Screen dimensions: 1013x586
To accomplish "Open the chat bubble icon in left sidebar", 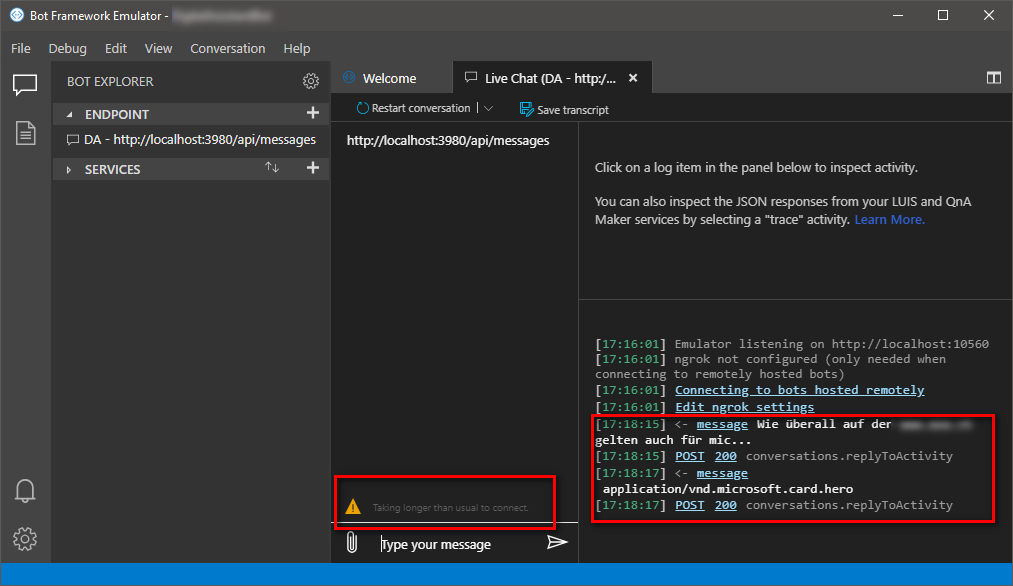I will [x=25, y=84].
